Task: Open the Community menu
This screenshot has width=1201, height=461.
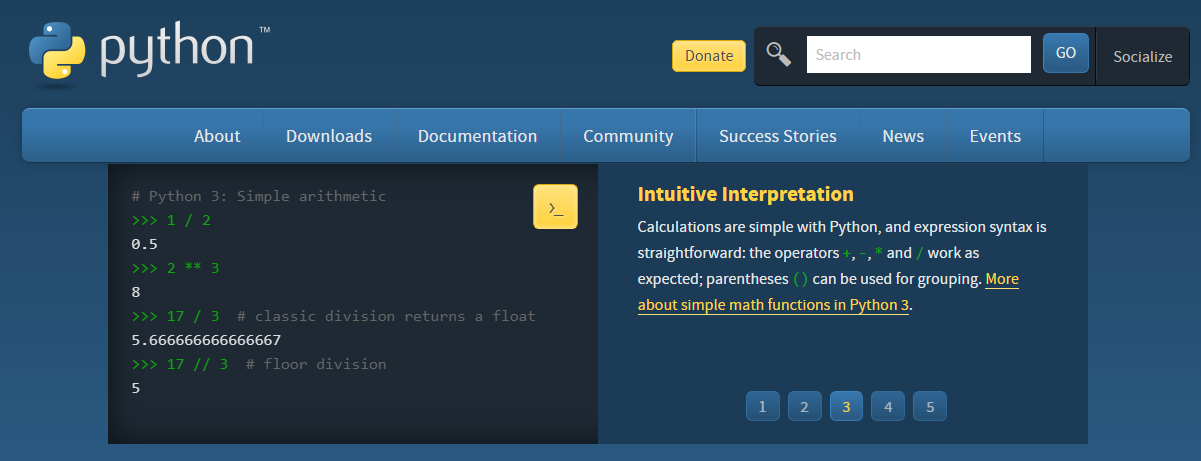Action: pyautogui.click(x=628, y=136)
